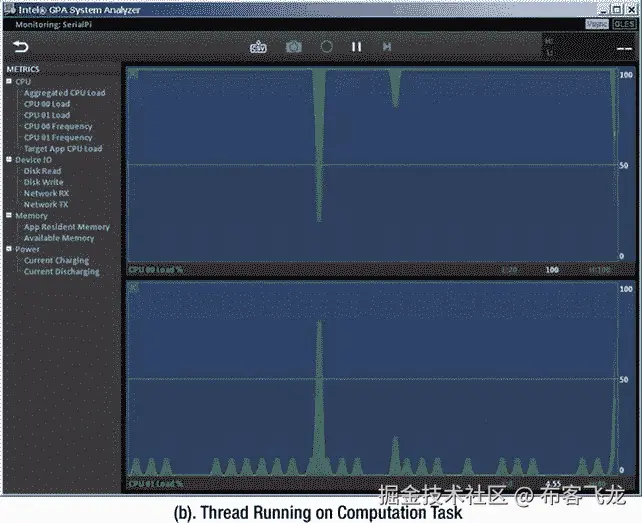Click the value 100 under the CPU 00 chart
The width and height of the screenshot is (642, 523).
pos(552,270)
